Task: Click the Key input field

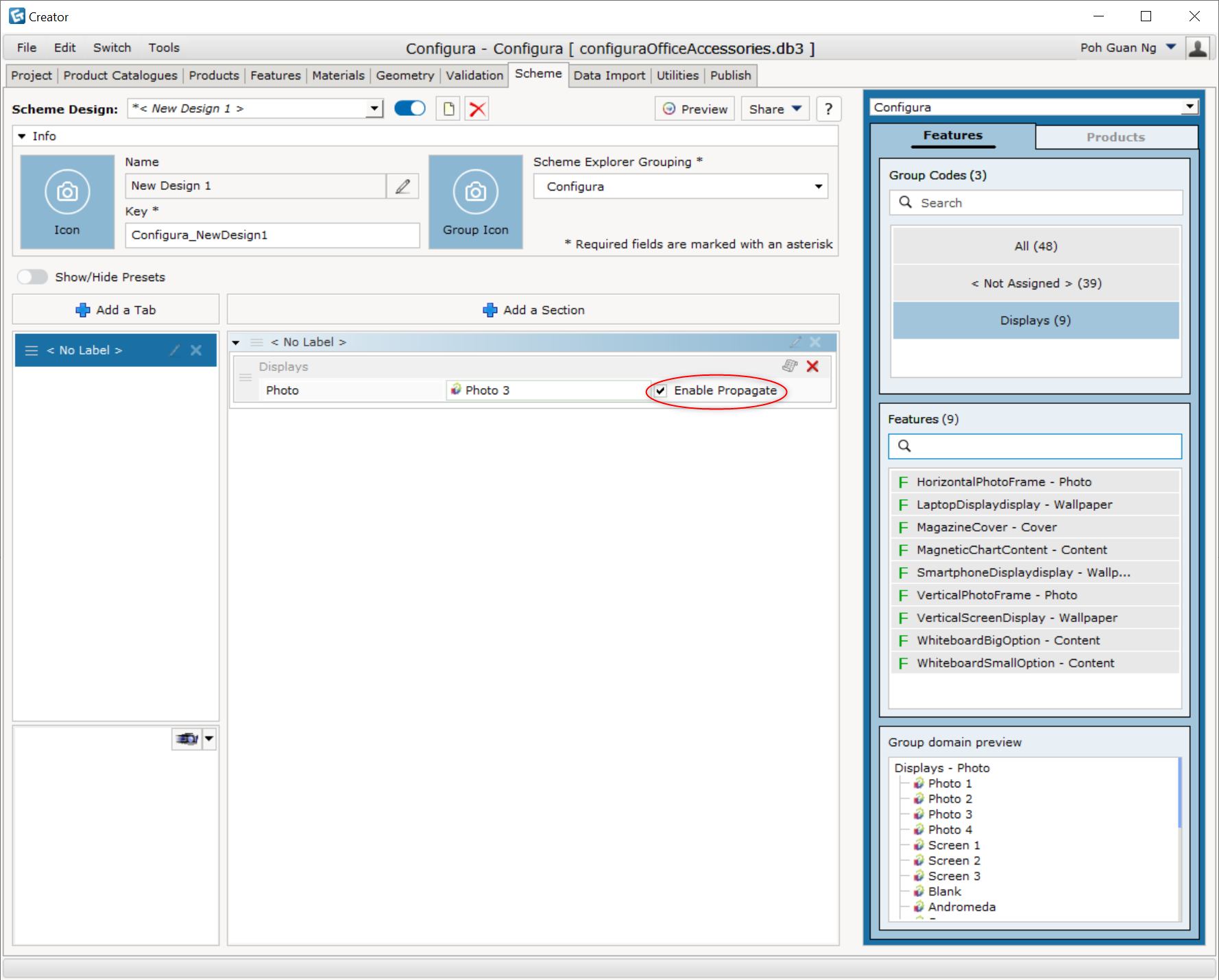Action: (x=272, y=235)
